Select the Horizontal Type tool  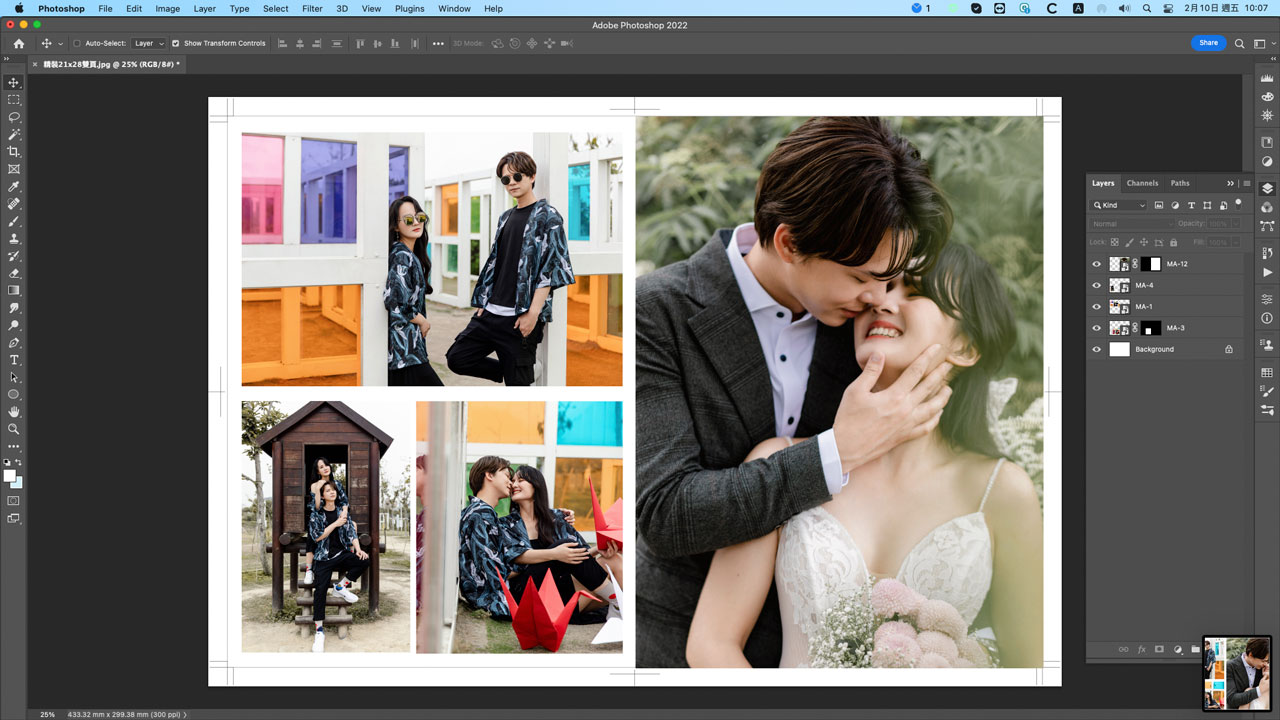click(x=14, y=360)
